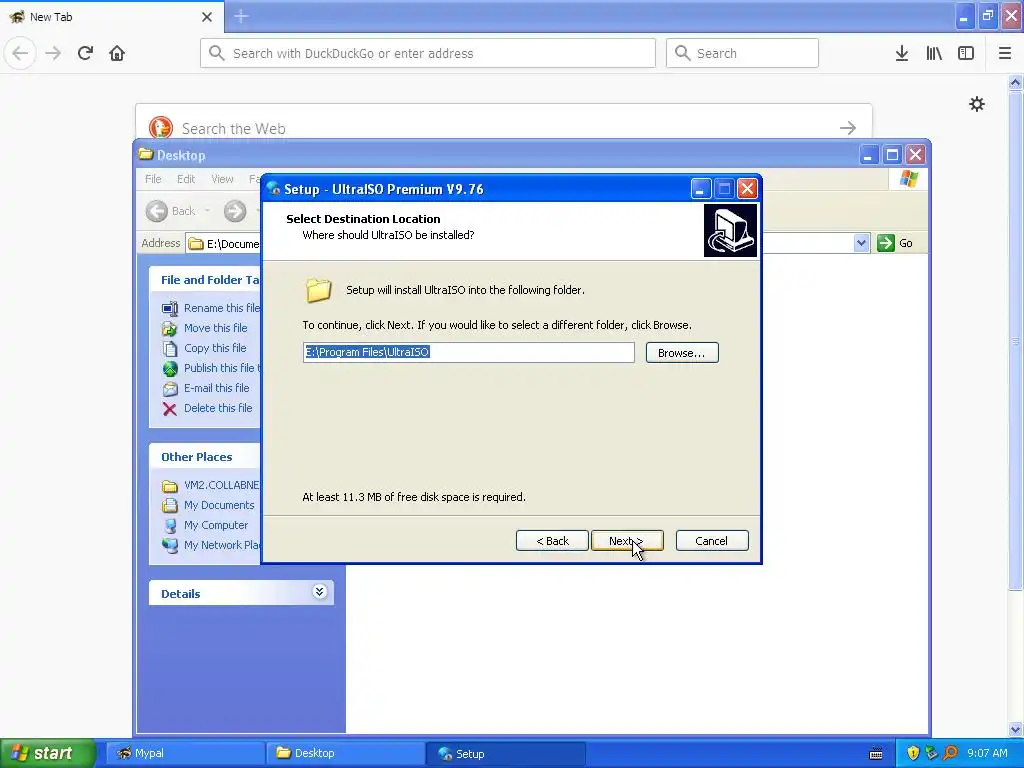Screen dimensions: 1024x768
Task: Click Next in the UltraISO setup
Action: point(627,541)
